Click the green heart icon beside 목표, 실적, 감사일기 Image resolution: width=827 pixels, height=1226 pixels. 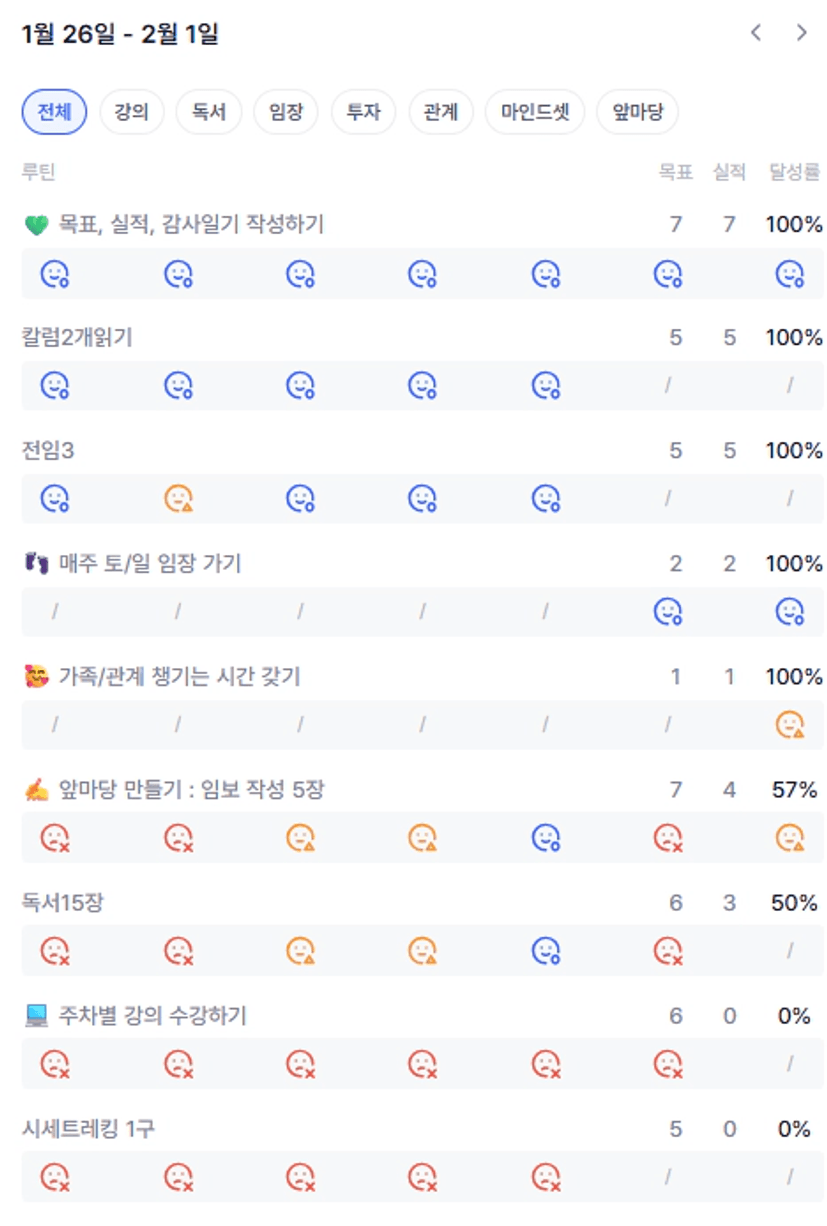[x=36, y=225]
